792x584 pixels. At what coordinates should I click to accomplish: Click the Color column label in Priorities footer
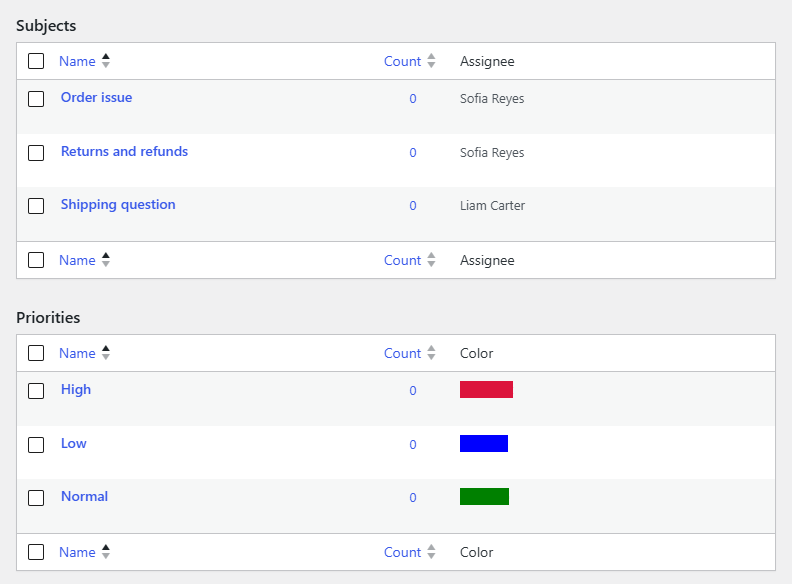pyautogui.click(x=476, y=552)
